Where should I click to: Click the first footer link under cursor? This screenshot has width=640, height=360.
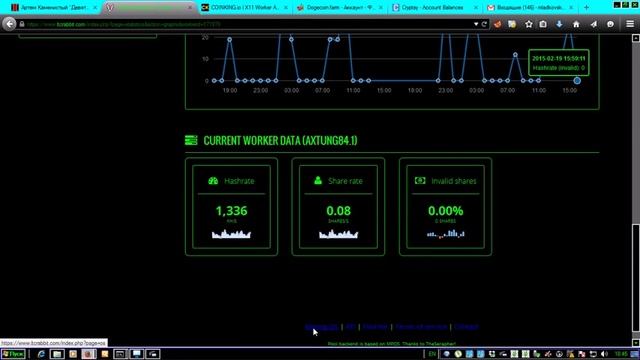[x=321, y=327]
